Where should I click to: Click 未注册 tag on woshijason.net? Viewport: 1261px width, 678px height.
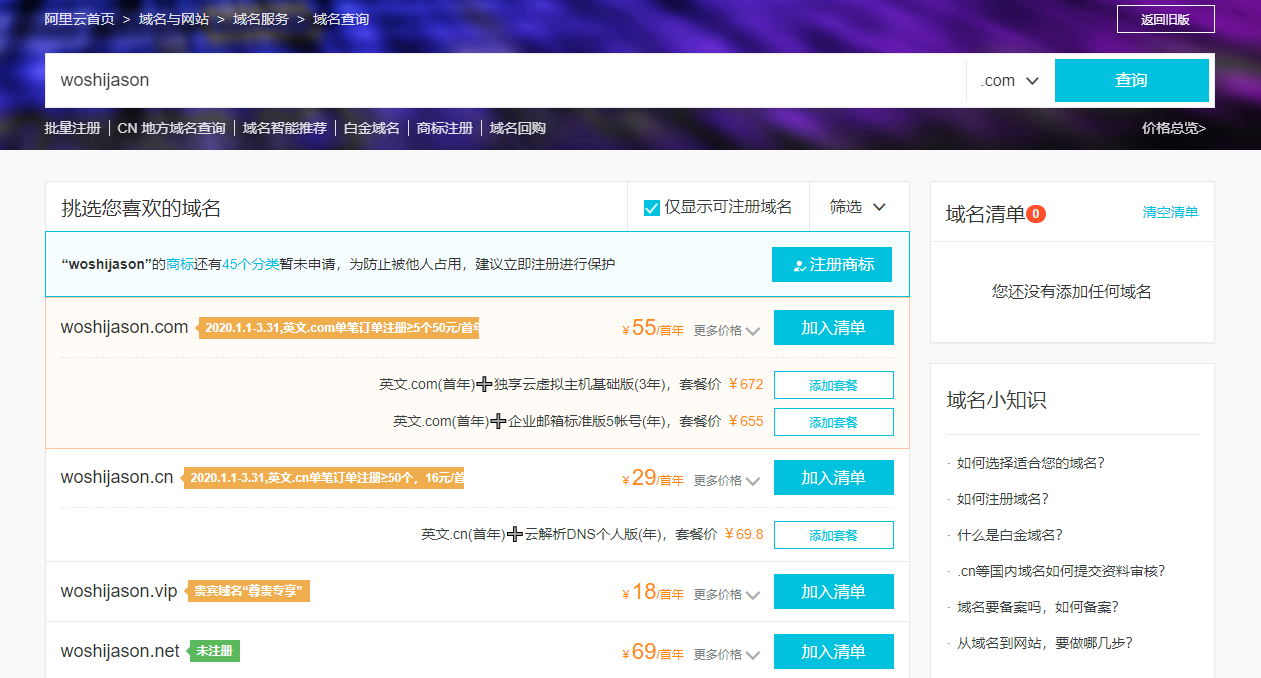[x=215, y=651]
